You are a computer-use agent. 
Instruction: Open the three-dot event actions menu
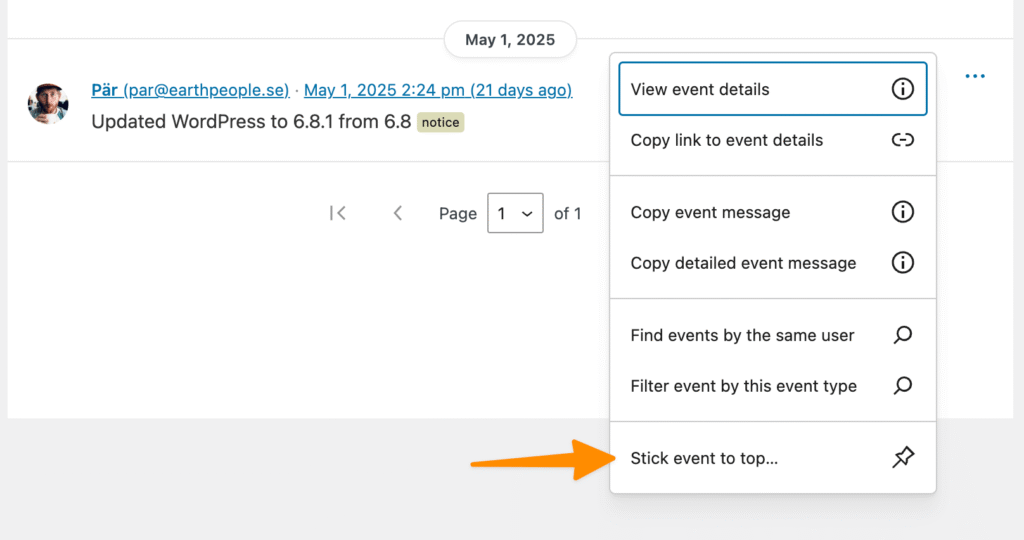pyautogui.click(x=975, y=77)
